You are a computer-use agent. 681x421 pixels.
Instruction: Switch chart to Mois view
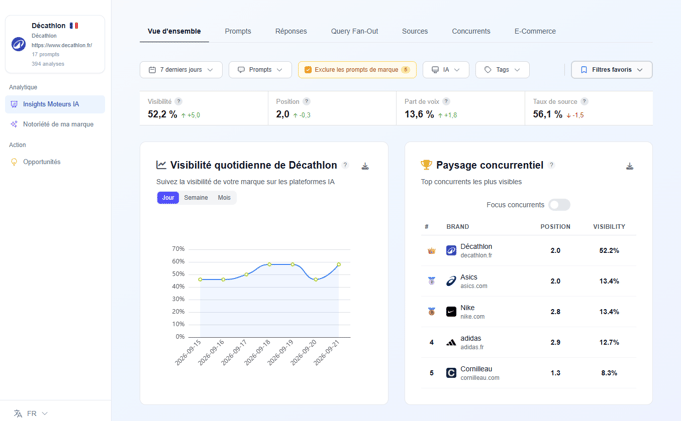224,198
